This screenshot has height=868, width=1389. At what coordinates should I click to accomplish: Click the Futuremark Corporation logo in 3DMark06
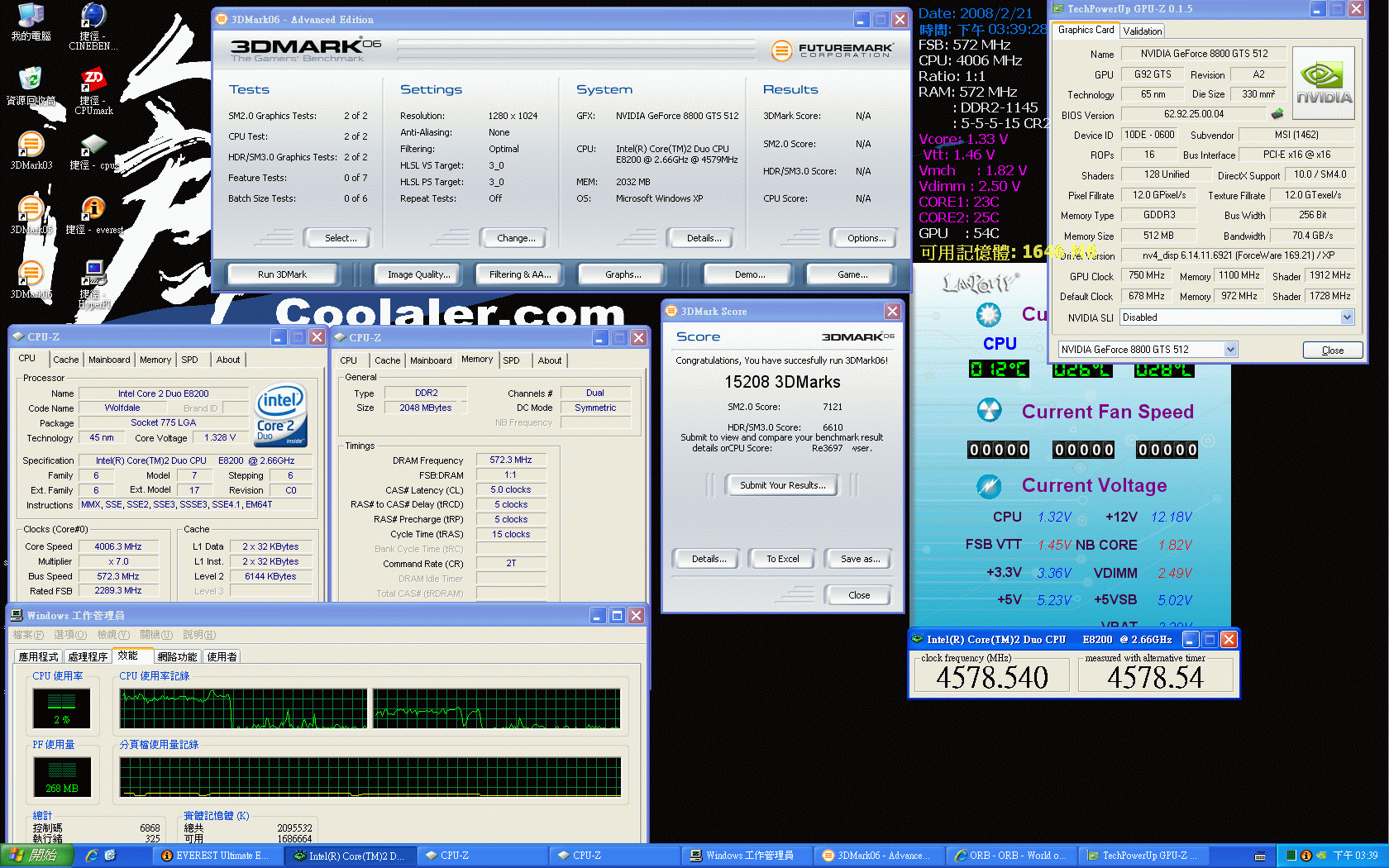831,50
